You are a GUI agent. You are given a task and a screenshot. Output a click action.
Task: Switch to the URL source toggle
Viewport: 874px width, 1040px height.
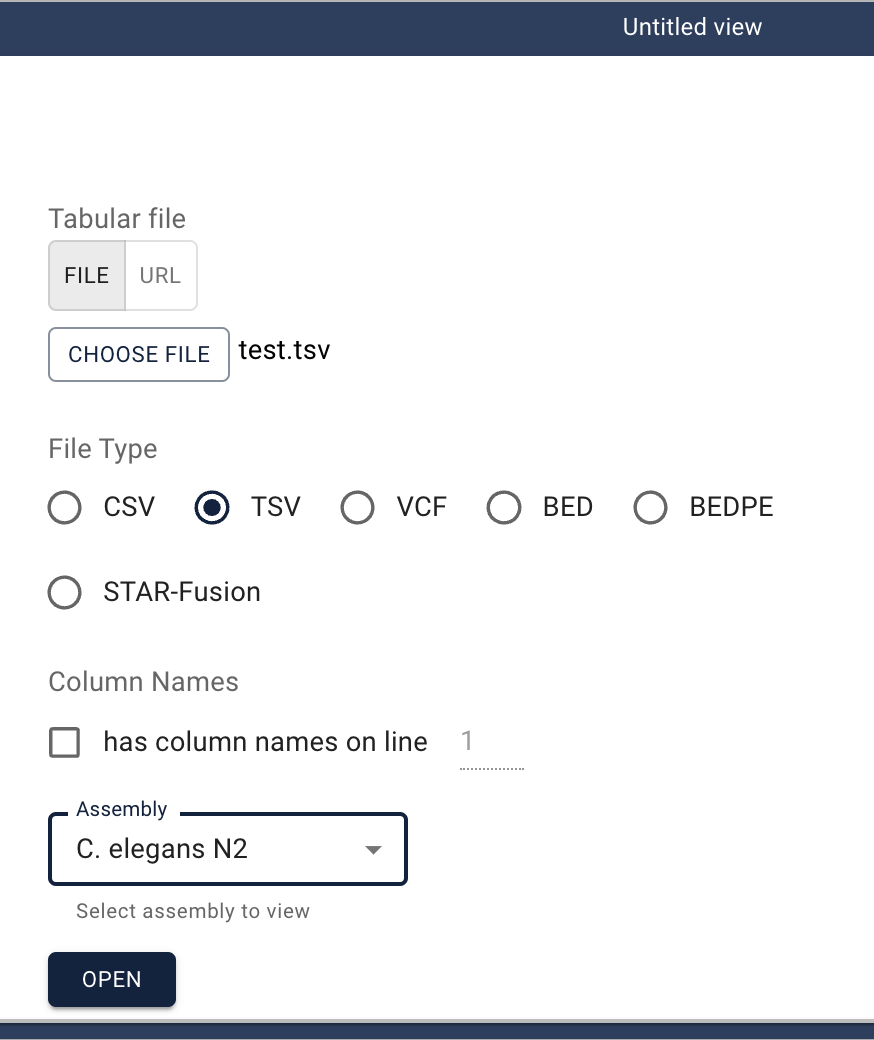(160, 275)
